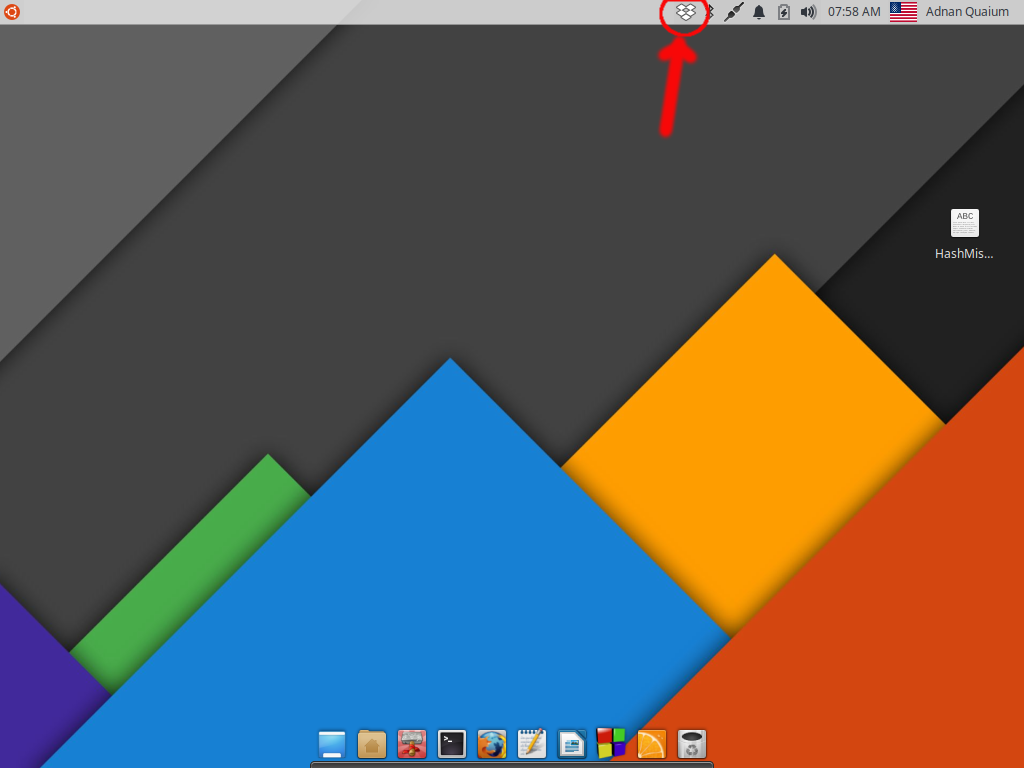Click the ink pen status icon in the panel
Viewport: 1024px width, 768px height.
[733, 12]
